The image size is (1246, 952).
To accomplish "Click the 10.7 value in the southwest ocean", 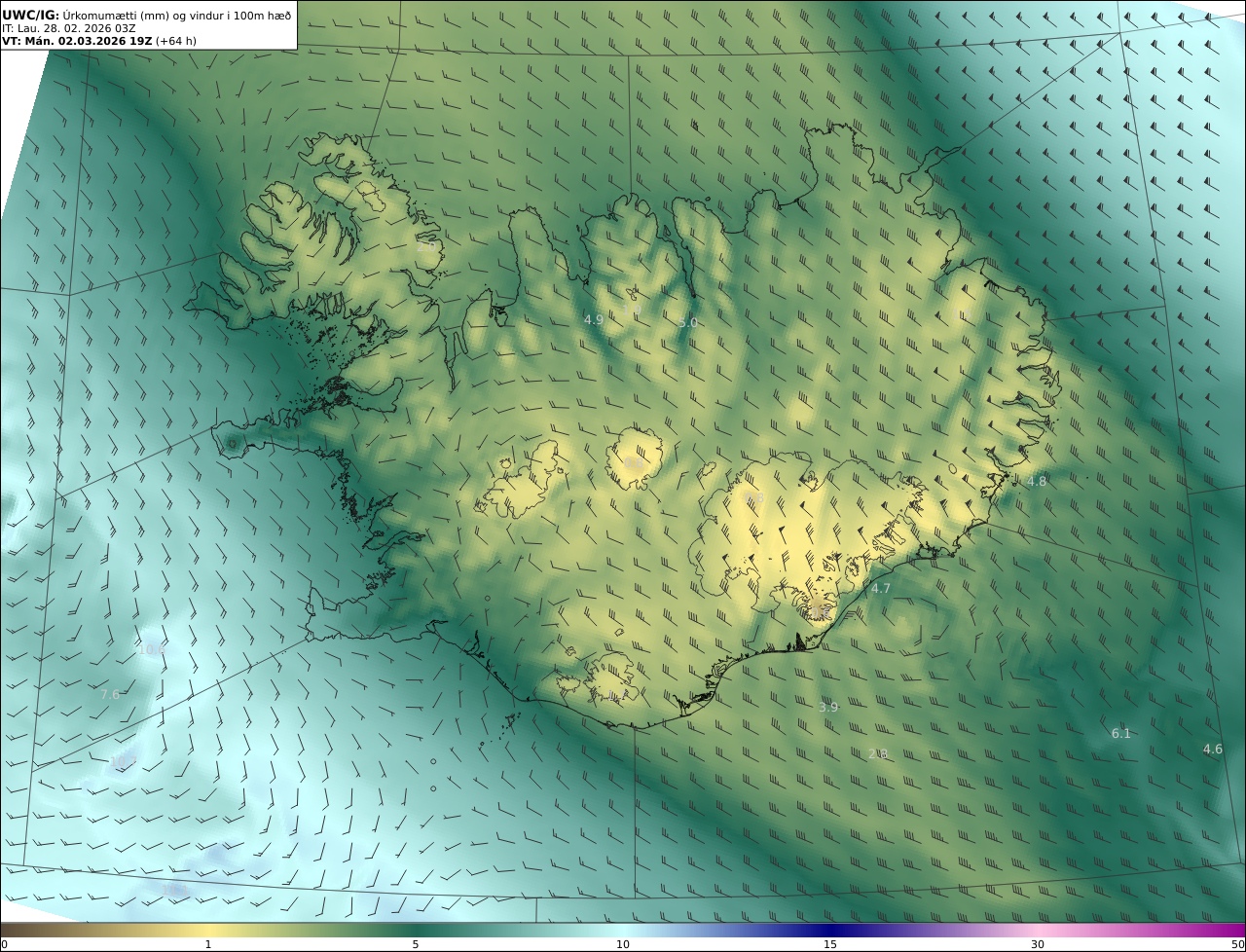I will click(x=123, y=760).
